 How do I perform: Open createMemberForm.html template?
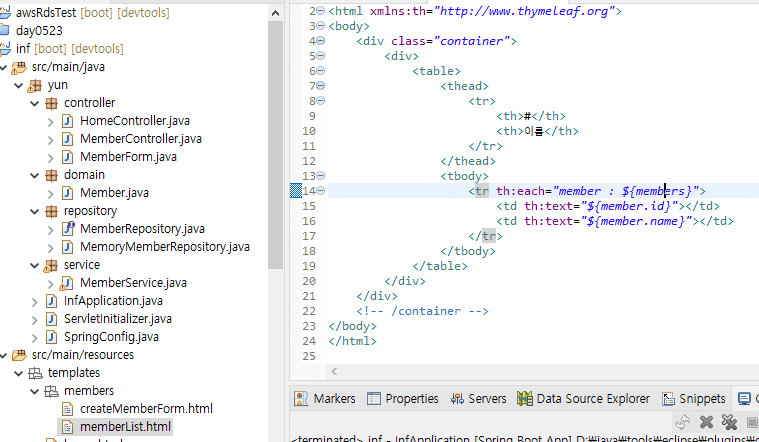(146, 409)
